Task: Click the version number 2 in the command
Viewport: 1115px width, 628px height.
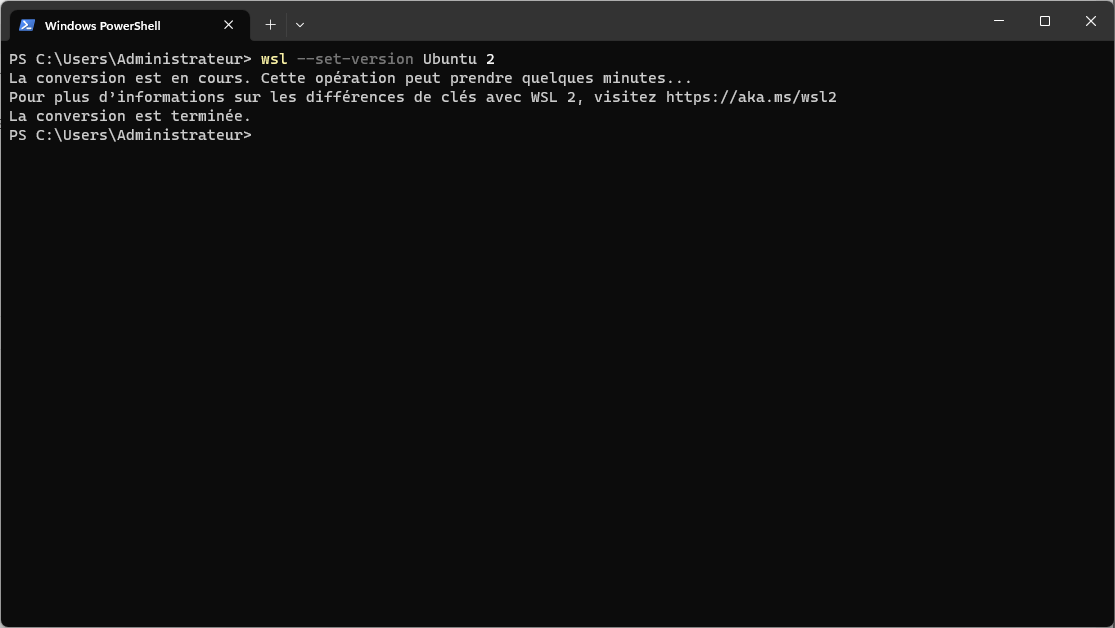Action: click(490, 59)
